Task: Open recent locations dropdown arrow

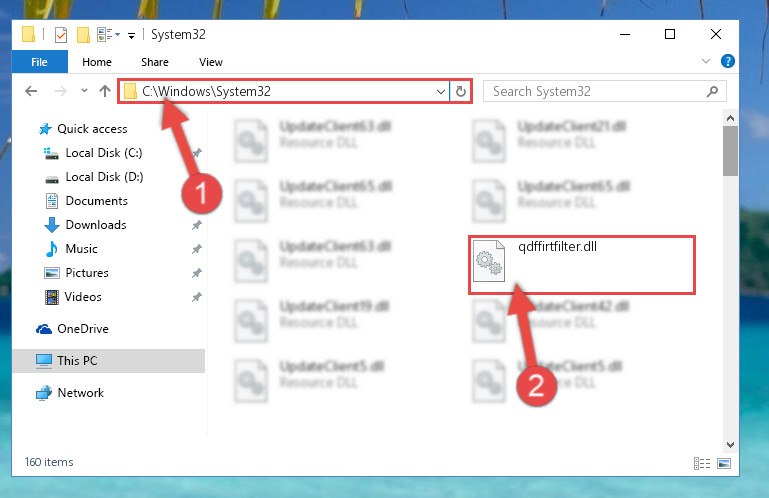Action: (x=84, y=91)
